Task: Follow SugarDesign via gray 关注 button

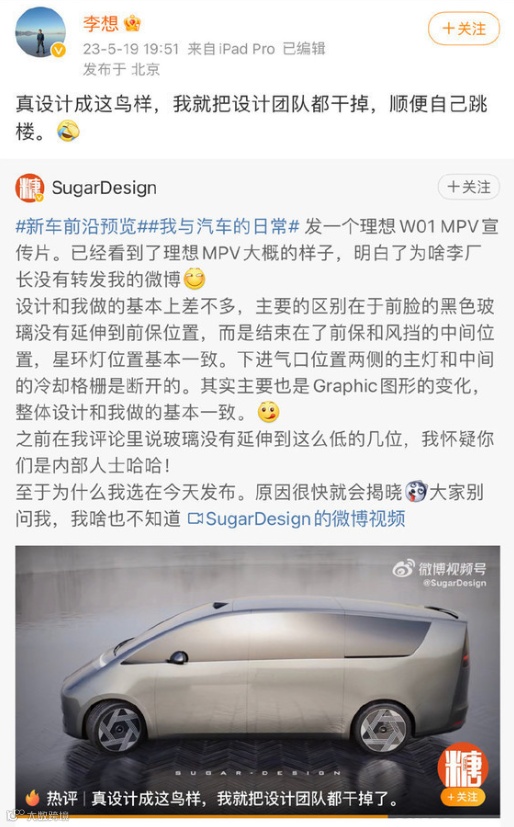Action: [468, 187]
